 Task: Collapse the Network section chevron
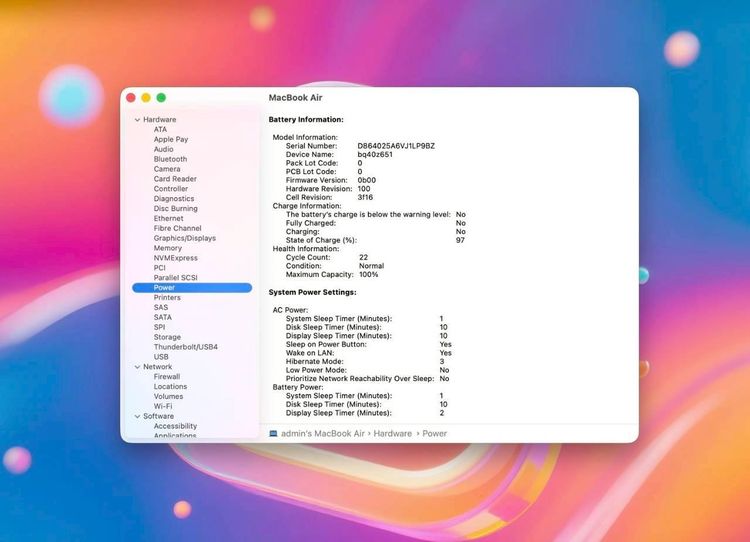[x=137, y=367]
